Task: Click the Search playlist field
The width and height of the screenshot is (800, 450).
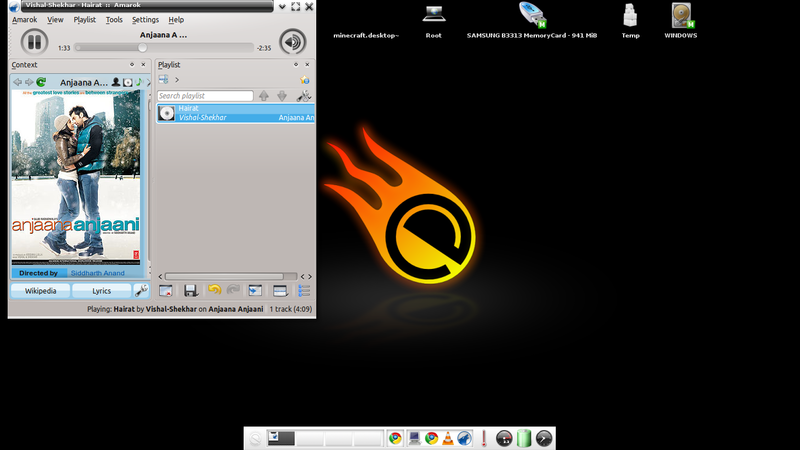Action: point(205,95)
